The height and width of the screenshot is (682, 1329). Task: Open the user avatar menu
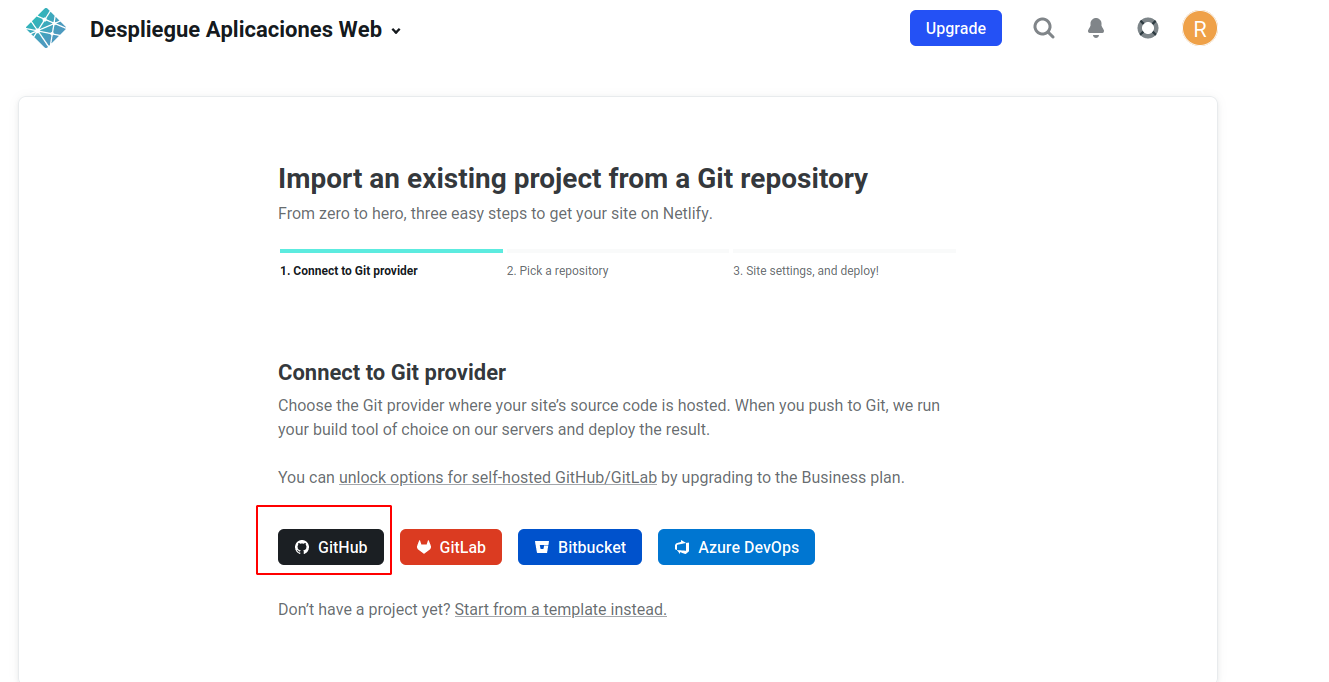click(x=1199, y=28)
